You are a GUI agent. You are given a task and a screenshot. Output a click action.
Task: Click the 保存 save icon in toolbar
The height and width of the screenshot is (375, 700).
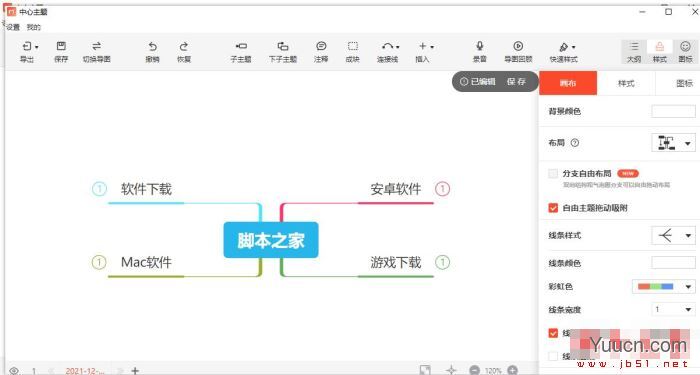(61, 46)
